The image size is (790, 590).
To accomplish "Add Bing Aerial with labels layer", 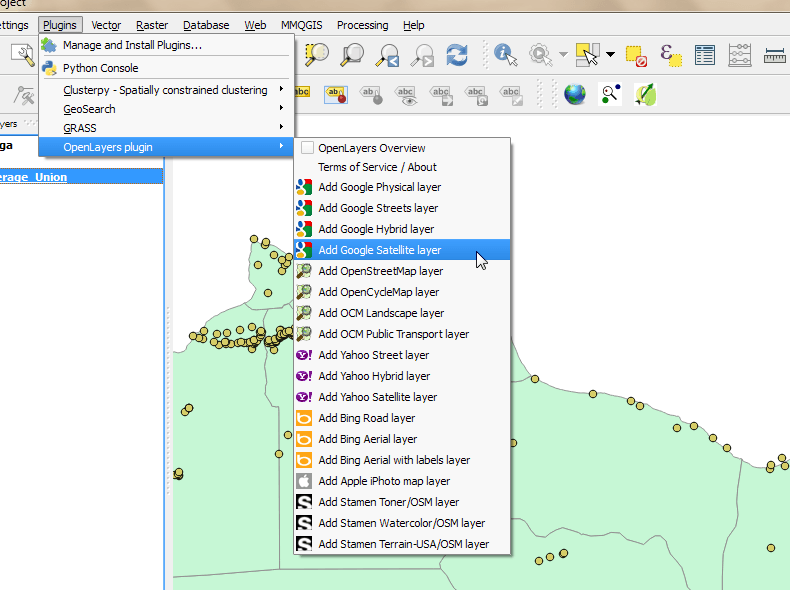I will [393, 460].
